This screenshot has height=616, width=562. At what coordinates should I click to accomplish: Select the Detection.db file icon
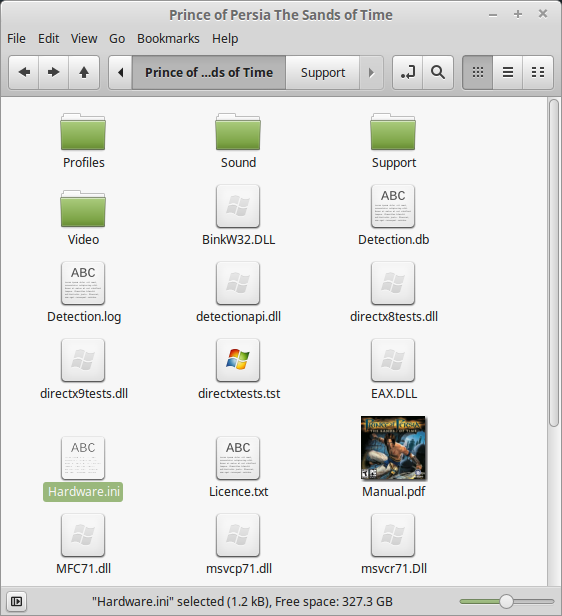[393, 206]
